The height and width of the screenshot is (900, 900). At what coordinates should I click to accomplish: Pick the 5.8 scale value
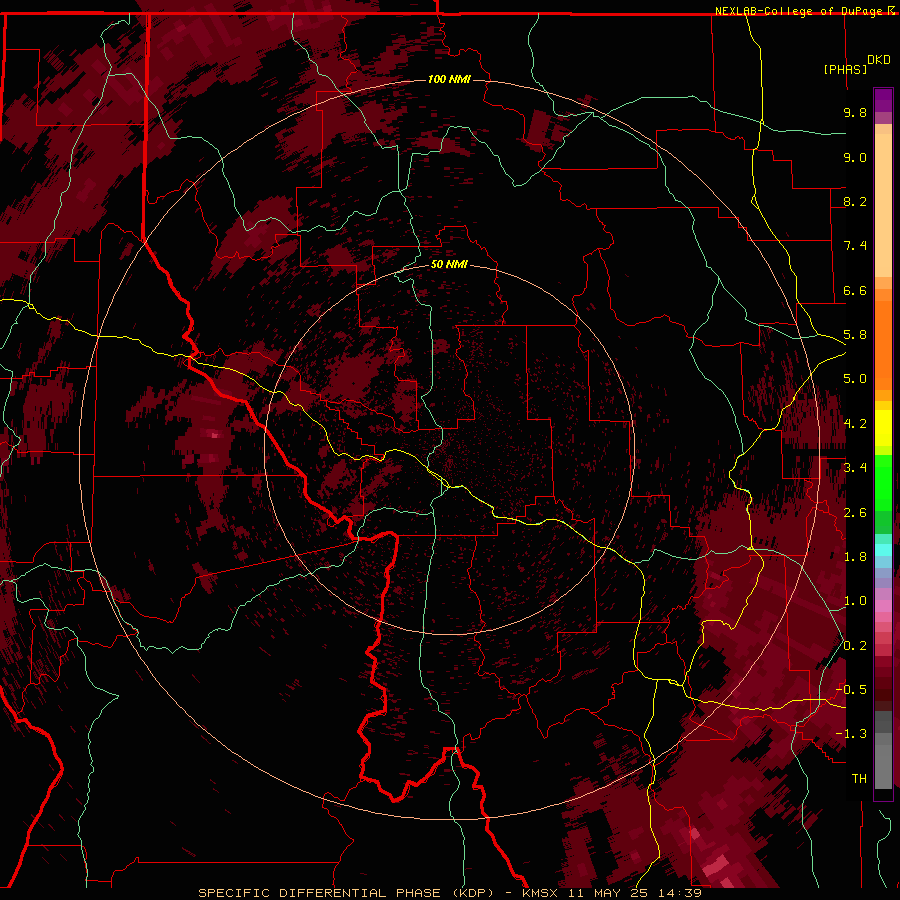pyautogui.click(x=855, y=335)
